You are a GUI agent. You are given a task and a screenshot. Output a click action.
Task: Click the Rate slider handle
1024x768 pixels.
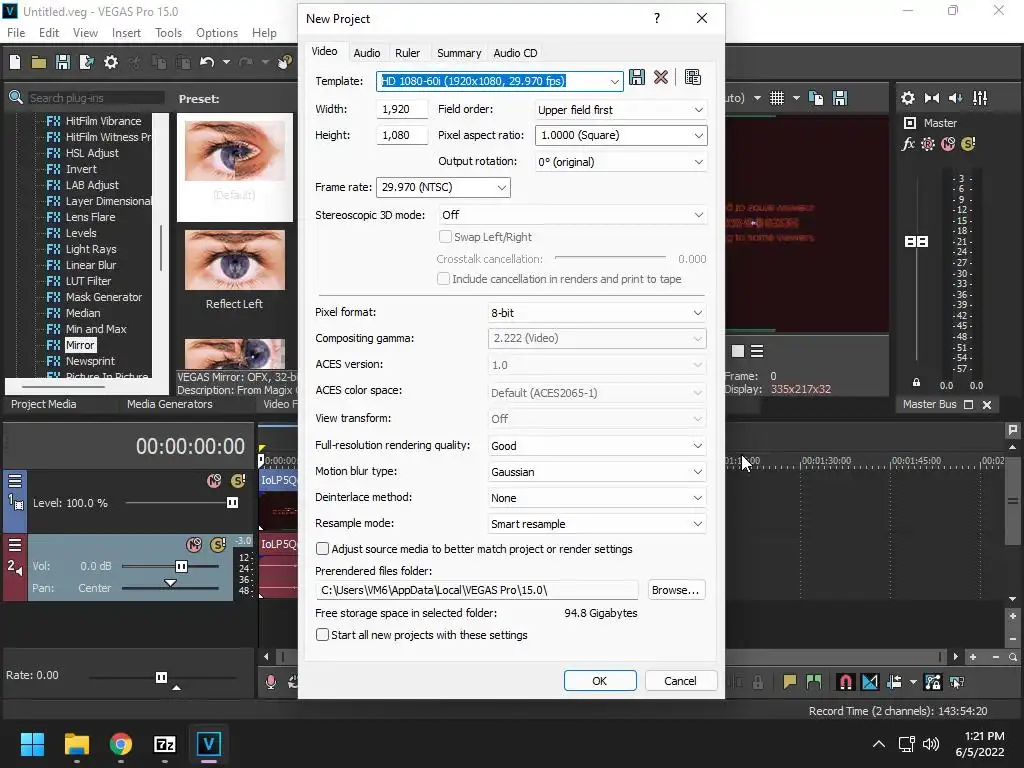click(x=161, y=677)
